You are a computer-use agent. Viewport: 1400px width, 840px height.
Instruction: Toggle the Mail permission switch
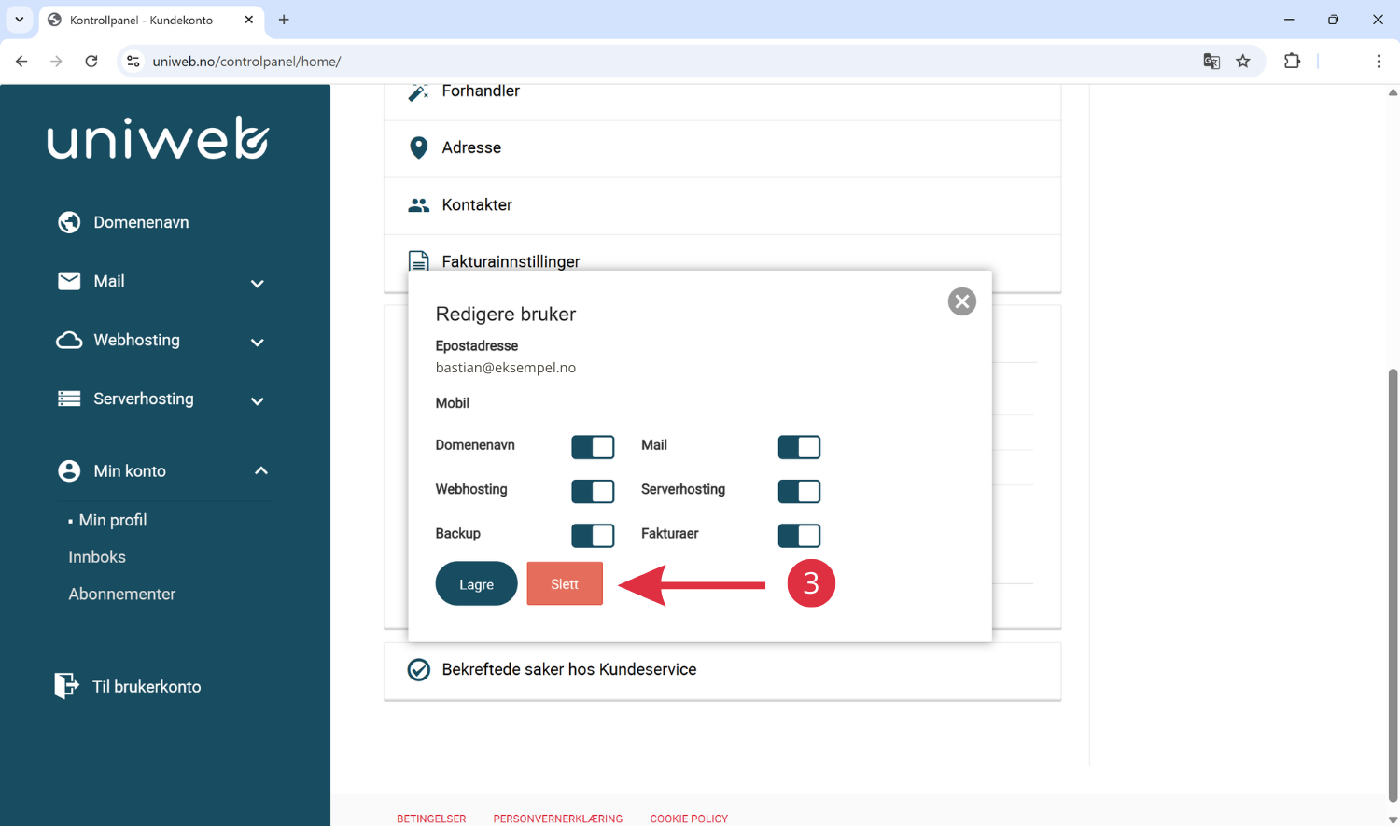point(799,447)
